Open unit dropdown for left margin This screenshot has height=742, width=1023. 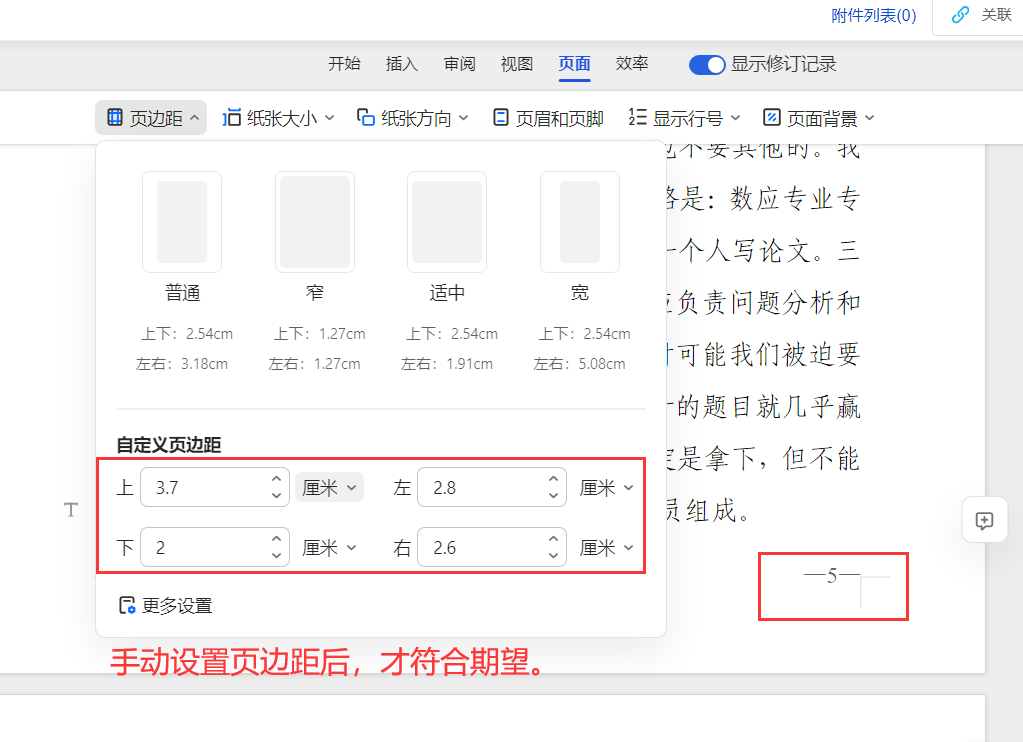[x=607, y=487]
